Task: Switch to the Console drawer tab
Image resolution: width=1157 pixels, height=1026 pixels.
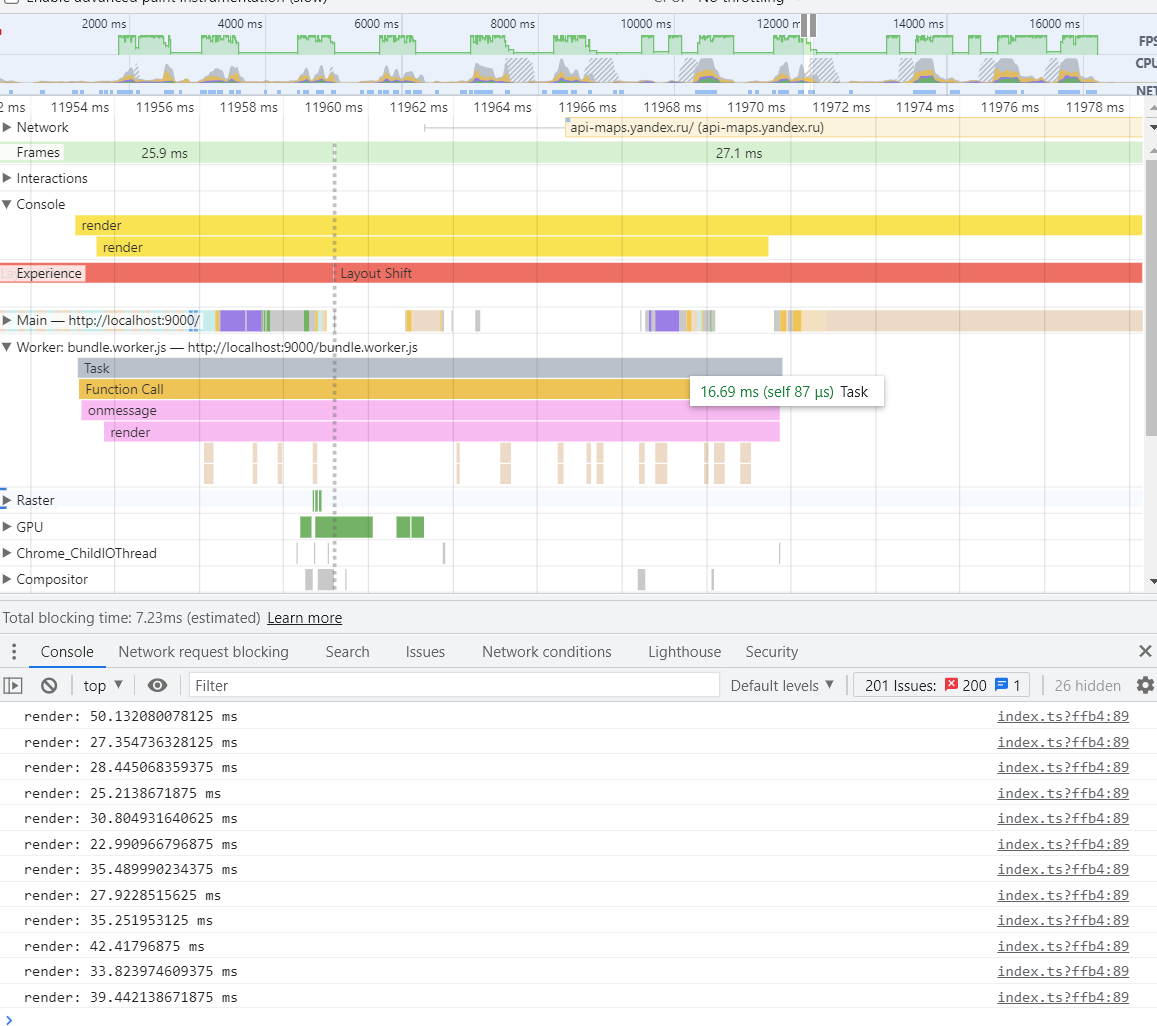Action: 67,652
